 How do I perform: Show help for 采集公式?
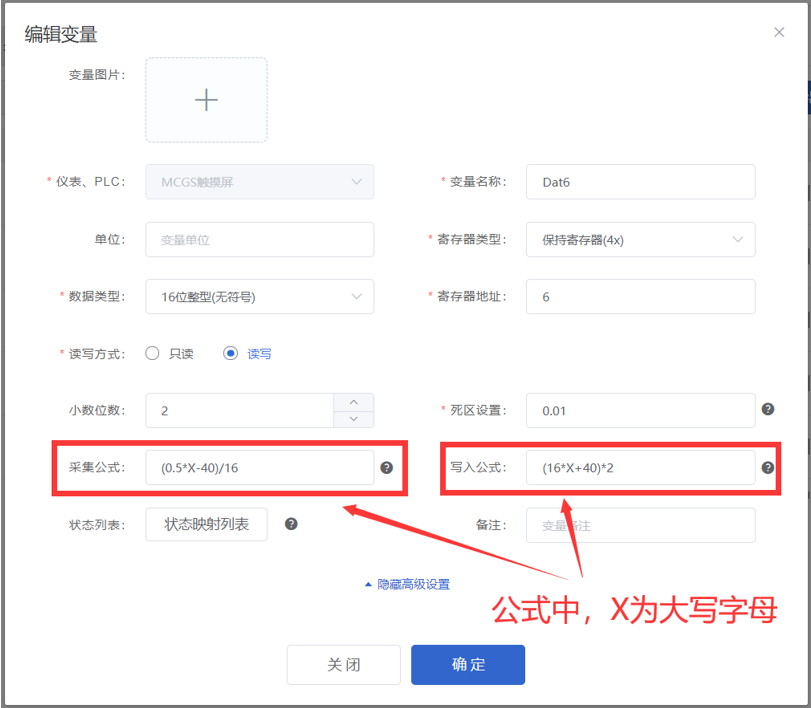[x=386, y=468]
